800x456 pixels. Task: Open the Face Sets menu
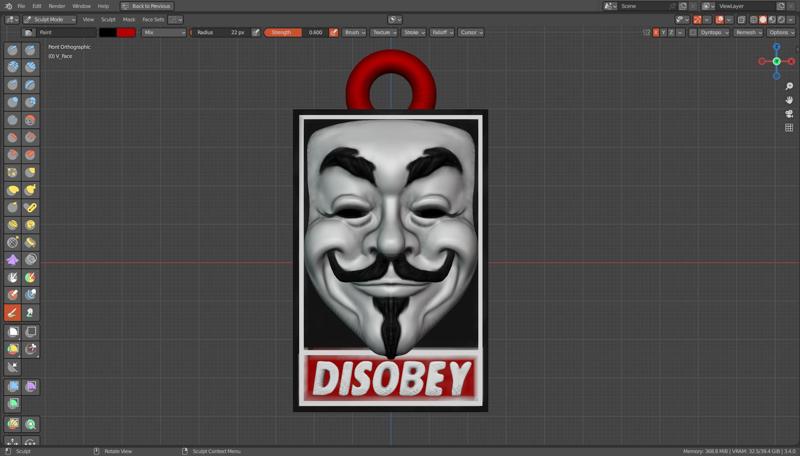pyautogui.click(x=153, y=20)
